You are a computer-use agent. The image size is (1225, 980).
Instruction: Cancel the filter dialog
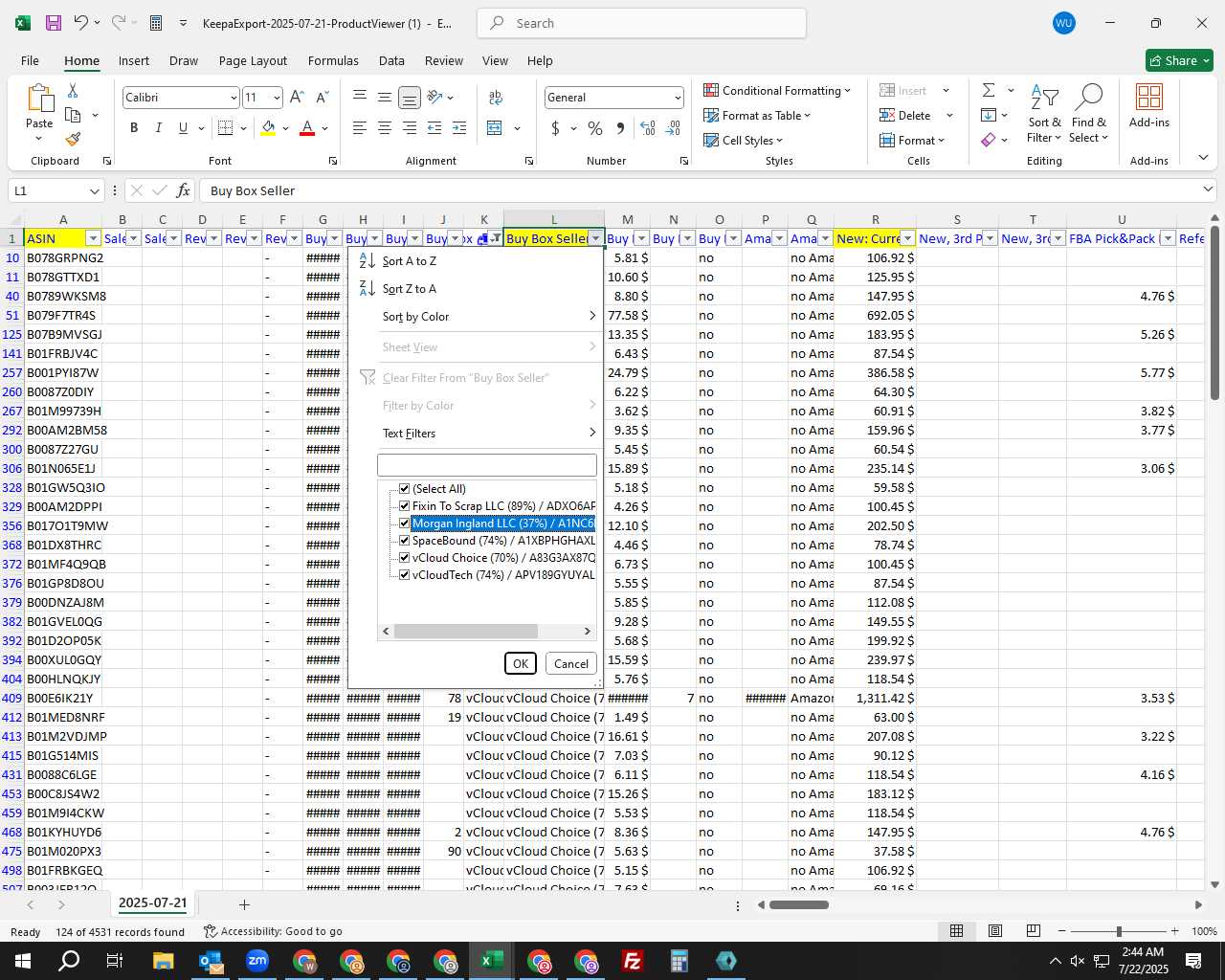click(x=571, y=663)
